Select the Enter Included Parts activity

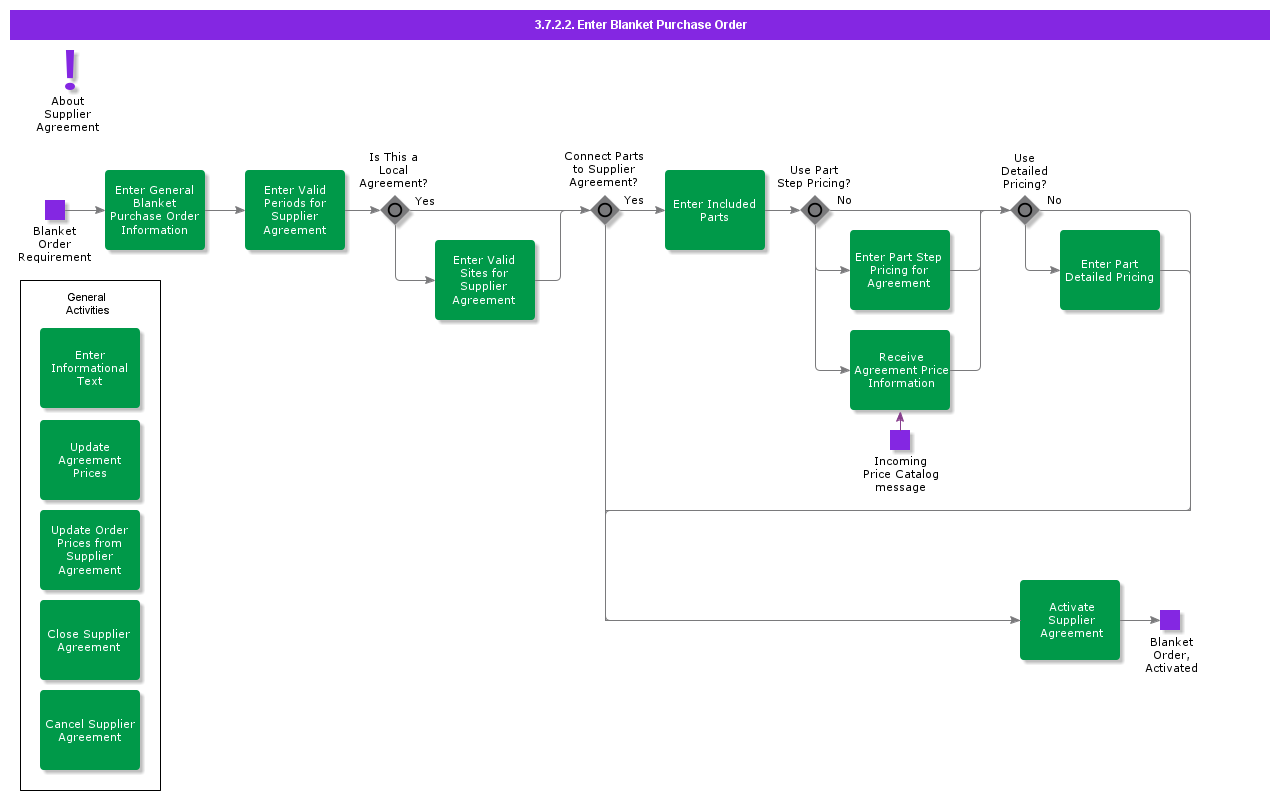click(715, 210)
